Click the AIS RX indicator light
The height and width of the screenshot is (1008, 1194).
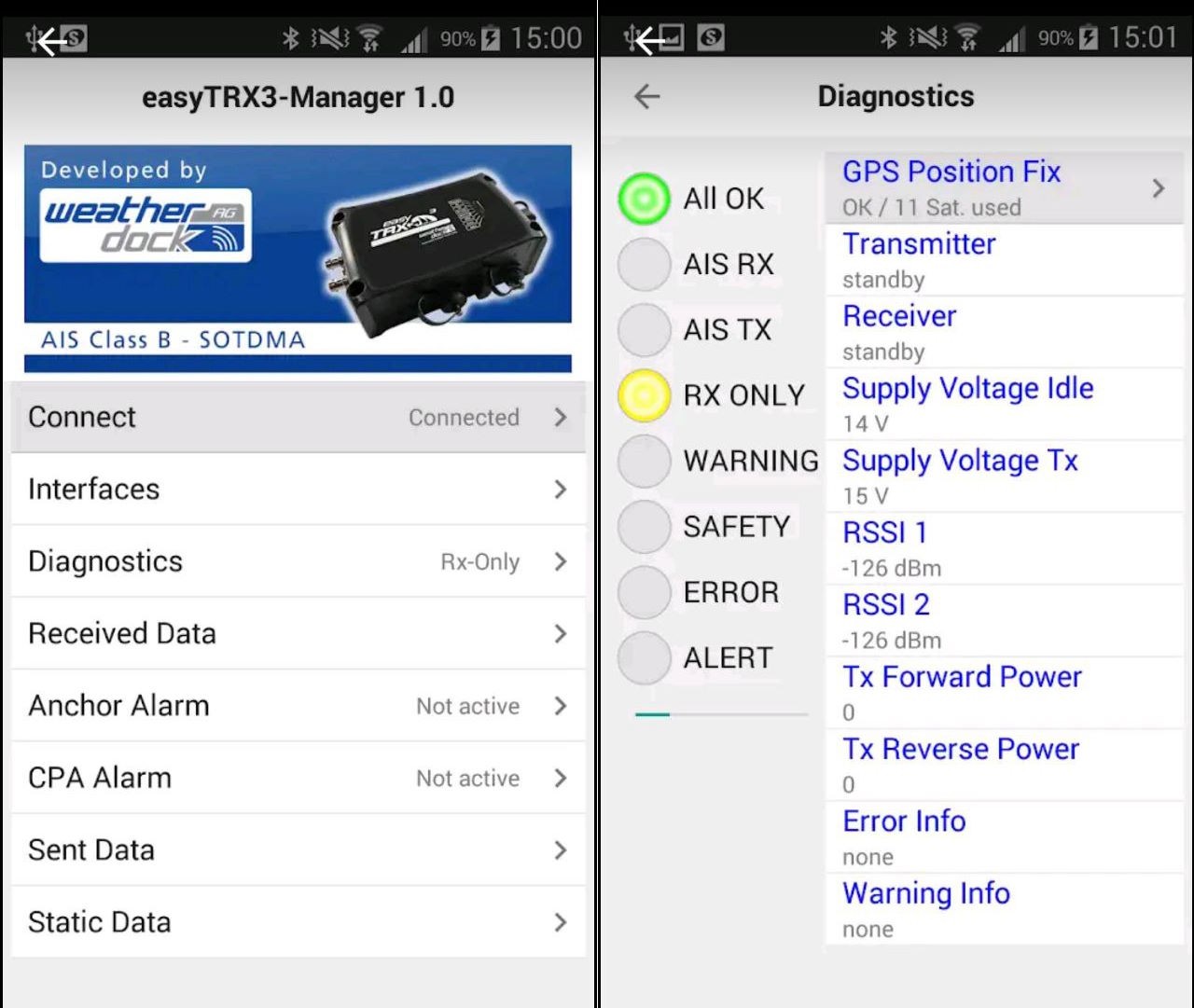[x=644, y=264]
